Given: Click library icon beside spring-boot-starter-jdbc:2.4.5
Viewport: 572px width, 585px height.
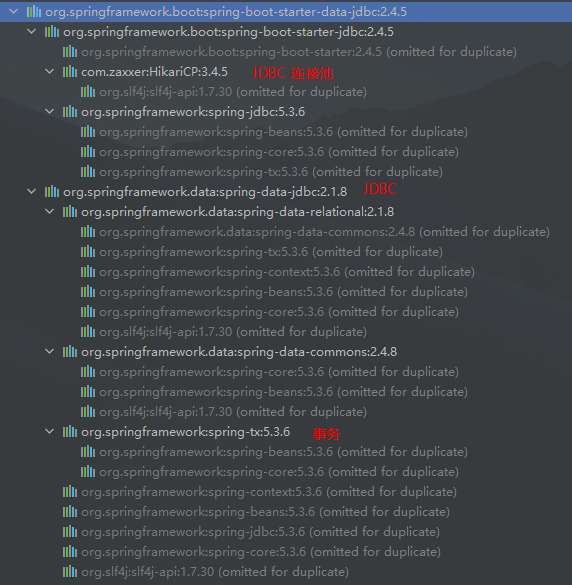Looking at the screenshot, I should pos(52,32).
